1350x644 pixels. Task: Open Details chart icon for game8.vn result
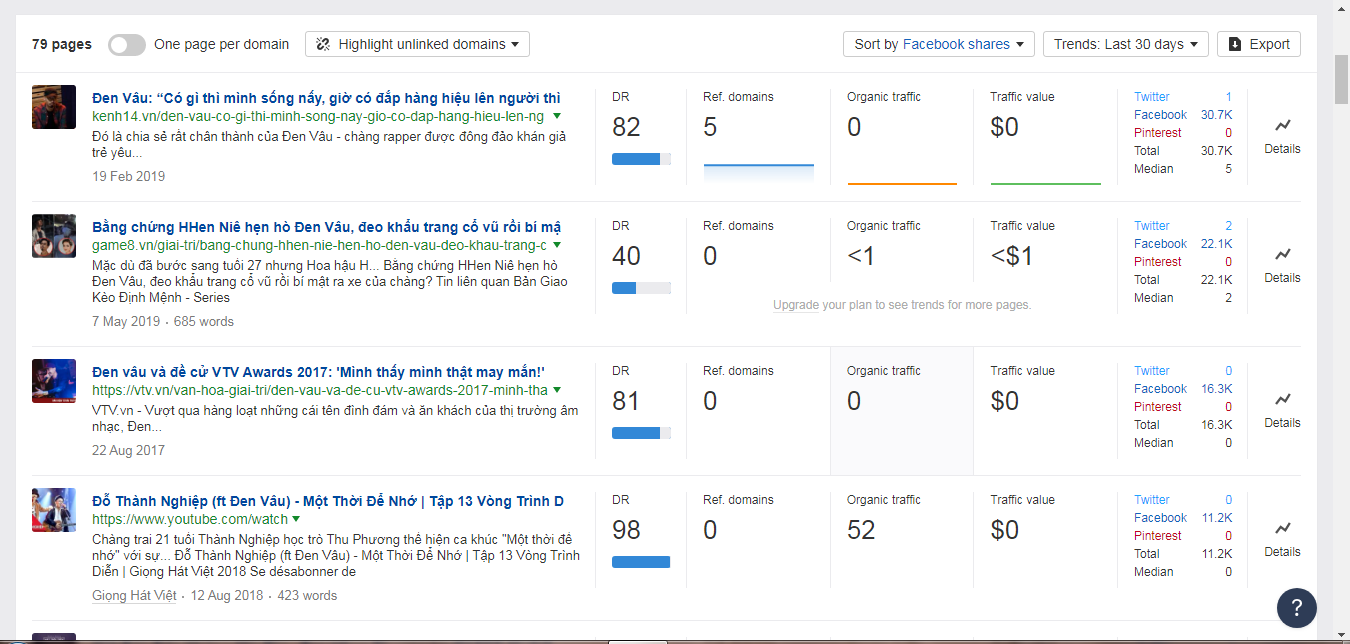pyautogui.click(x=1282, y=255)
